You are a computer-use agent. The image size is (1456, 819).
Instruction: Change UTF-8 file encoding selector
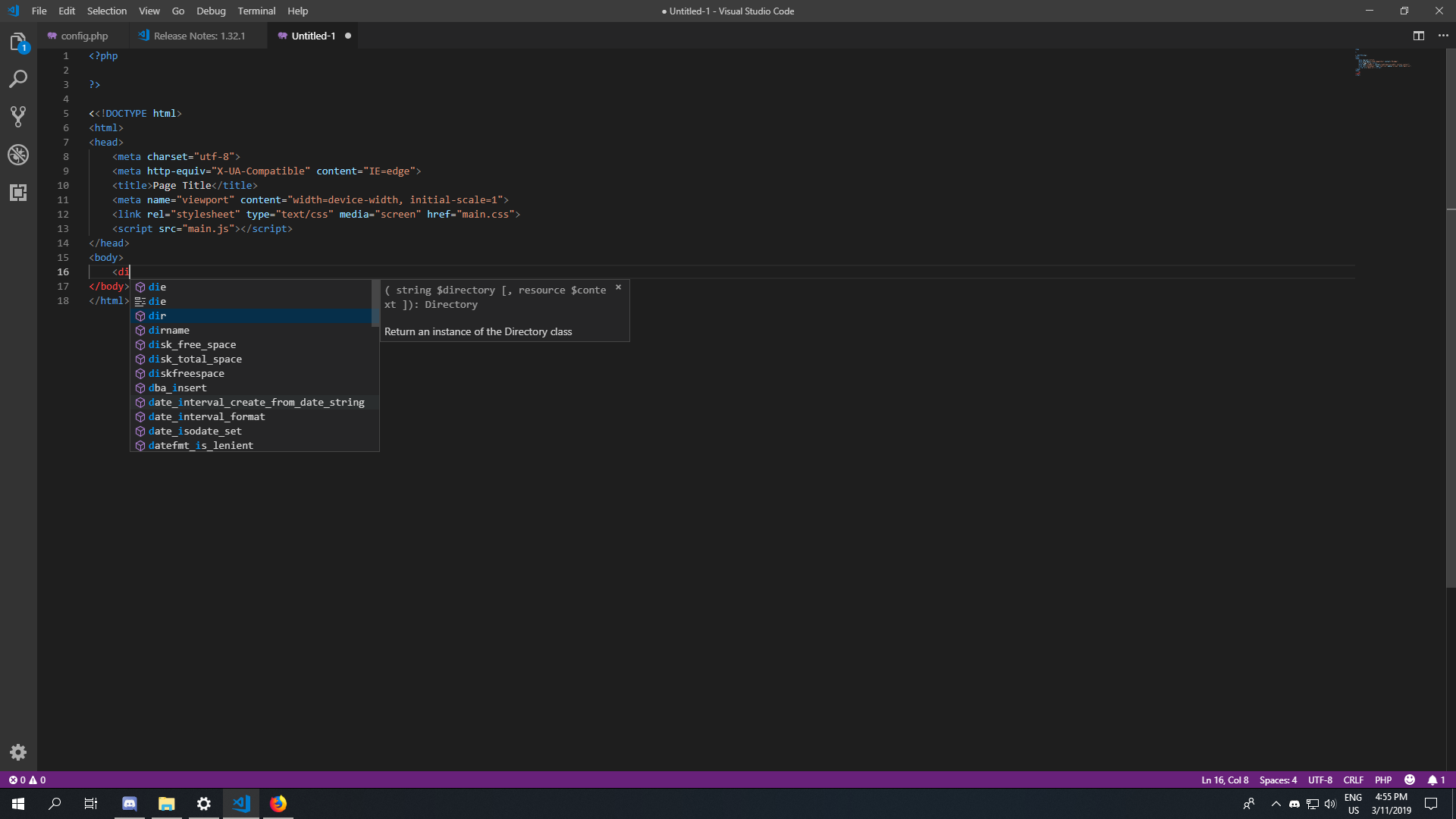pos(1319,780)
